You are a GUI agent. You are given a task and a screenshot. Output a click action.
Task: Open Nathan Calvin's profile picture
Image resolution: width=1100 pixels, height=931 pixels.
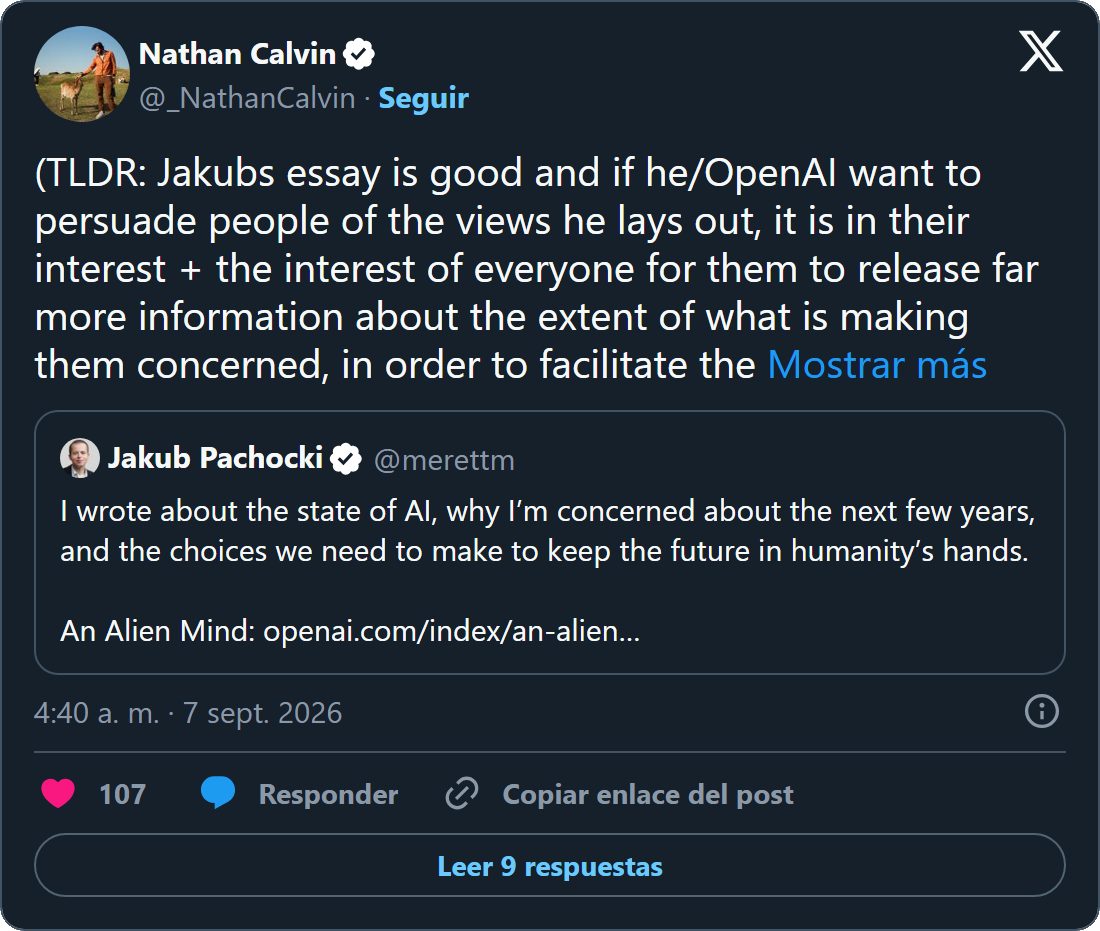[x=81, y=74]
